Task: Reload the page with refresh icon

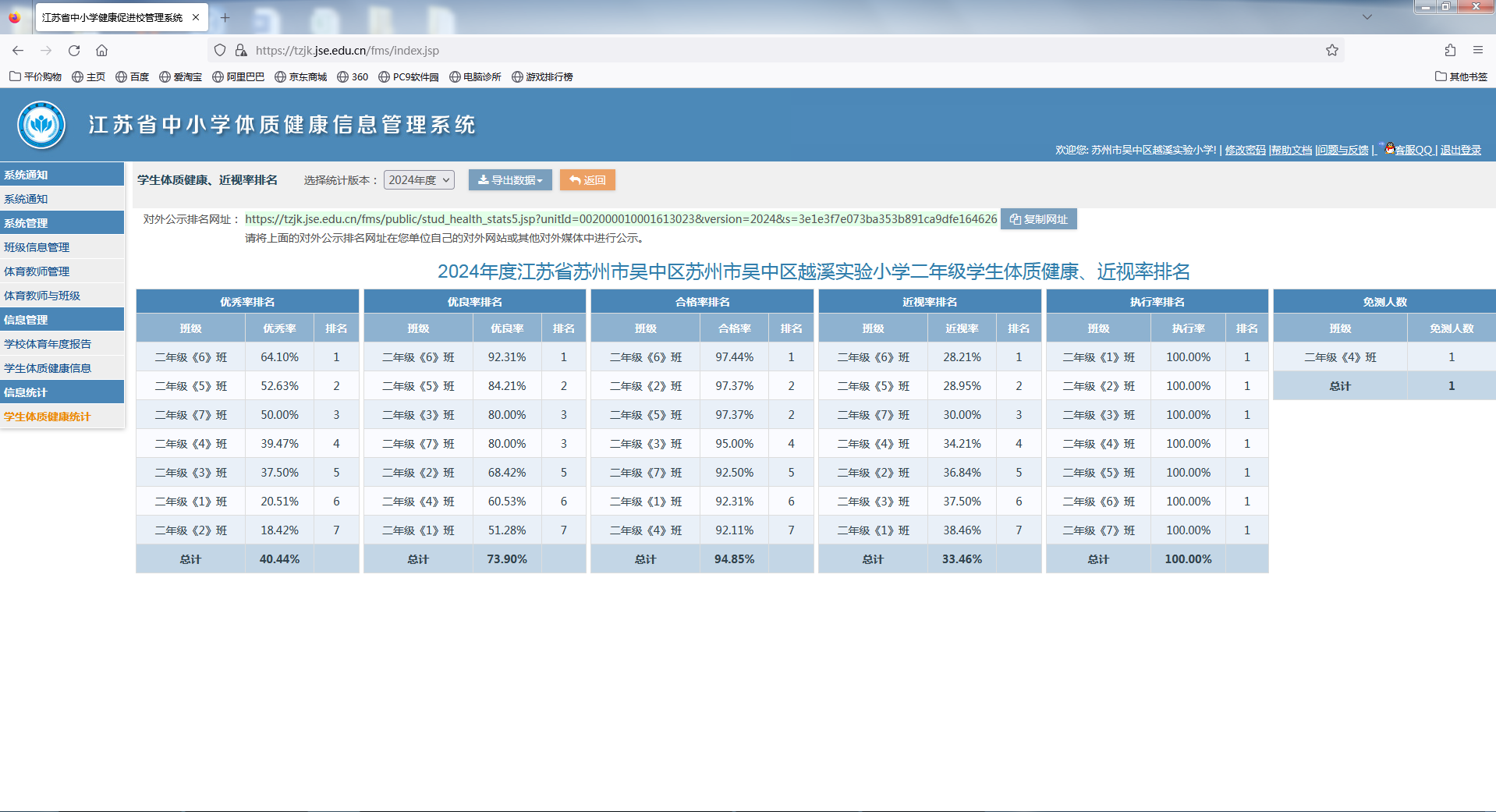Action: coord(74,50)
